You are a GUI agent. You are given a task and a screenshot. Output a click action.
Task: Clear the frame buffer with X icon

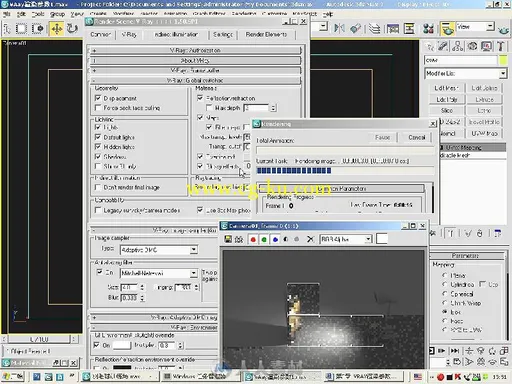[310, 239]
